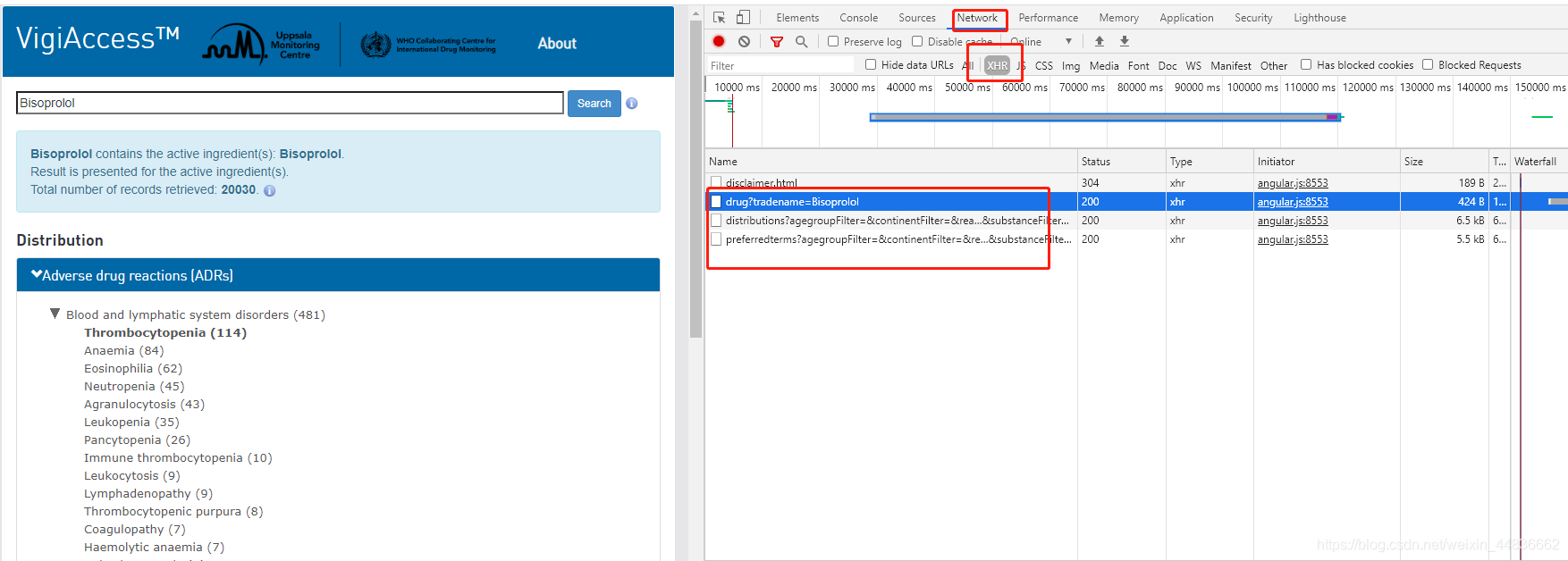Filter requests by Font
Viewport: 1568px width, 561px height.
[1139, 65]
